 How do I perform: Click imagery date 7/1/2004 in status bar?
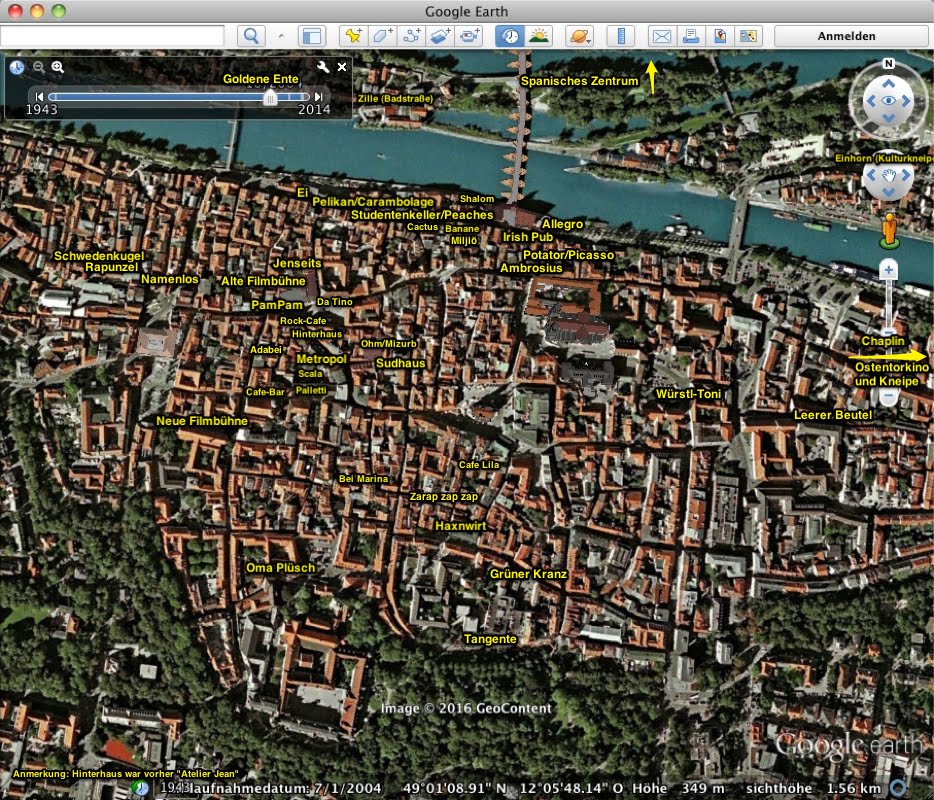347,788
